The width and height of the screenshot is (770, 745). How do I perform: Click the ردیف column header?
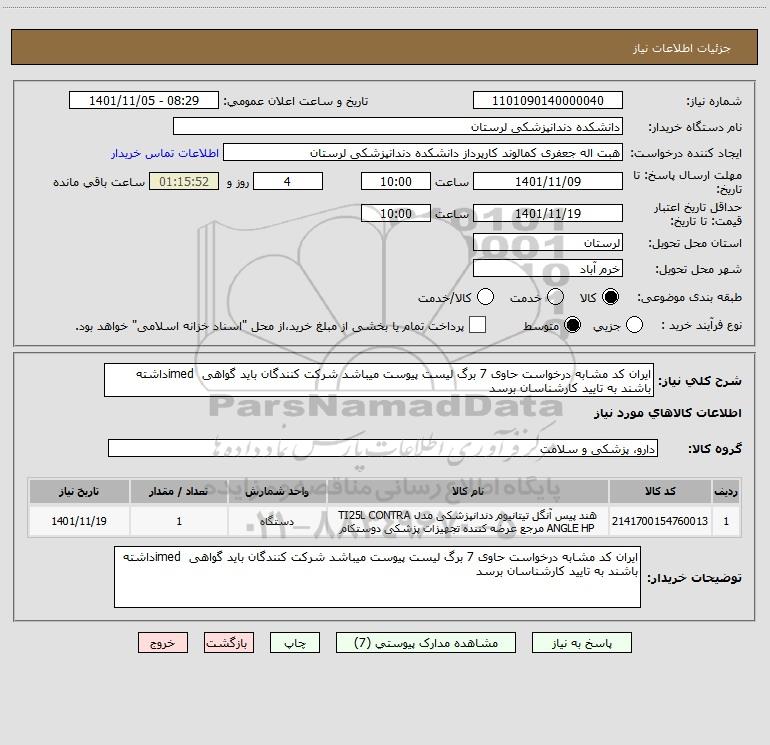[x=726, y=491]
